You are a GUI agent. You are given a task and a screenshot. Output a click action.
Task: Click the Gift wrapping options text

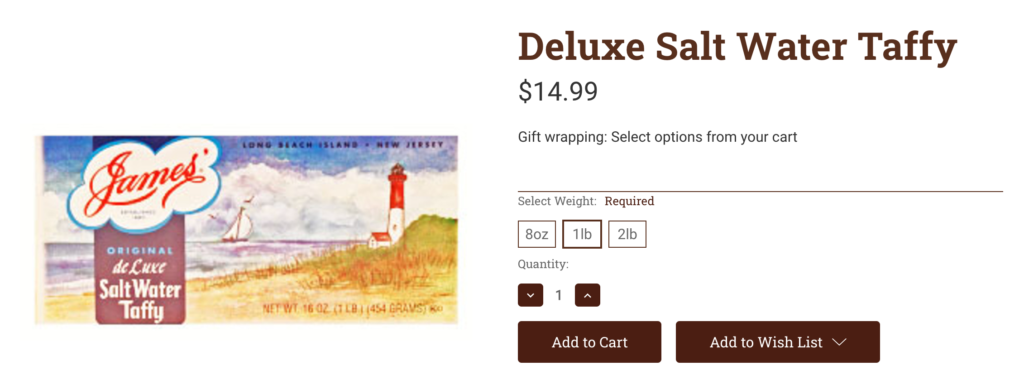coord(658,137)
